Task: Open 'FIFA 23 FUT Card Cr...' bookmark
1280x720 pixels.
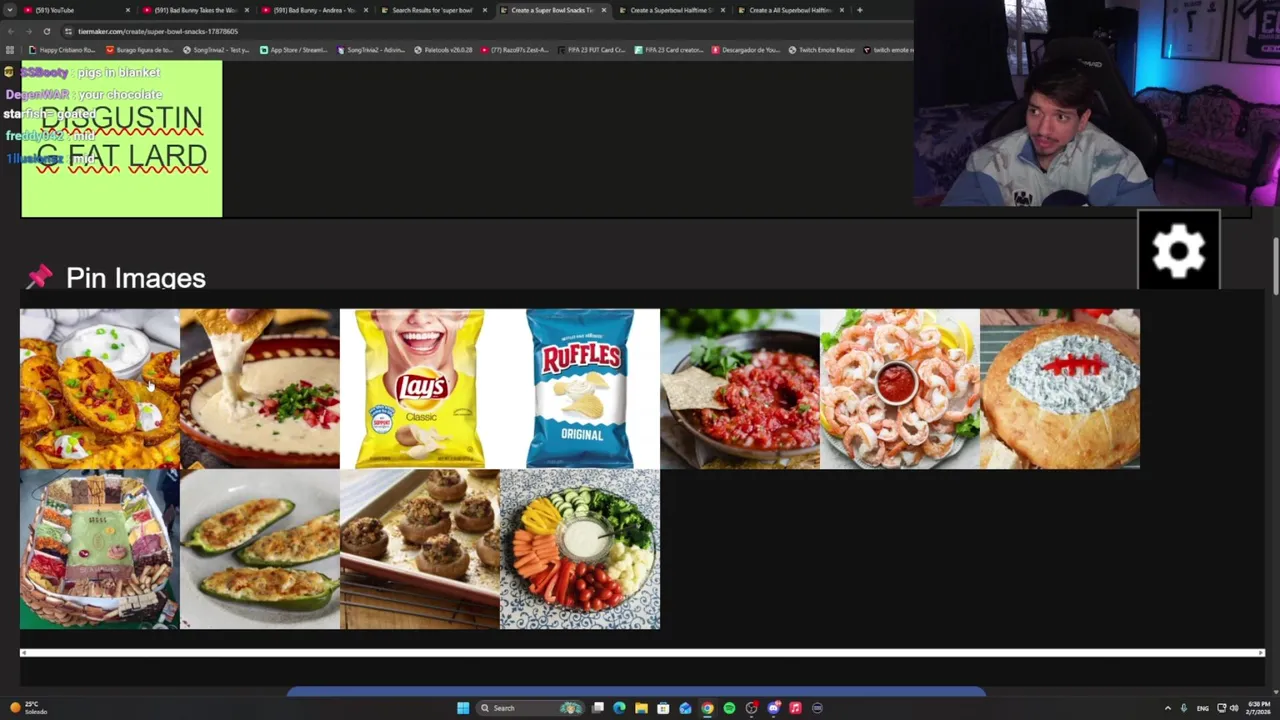Action: pyautogui.click(x=591, y=50)
